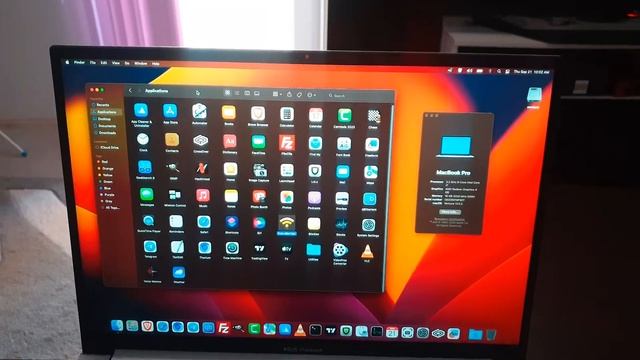
Task: Open the Camtasia app icon
Action: coord(344,116)
